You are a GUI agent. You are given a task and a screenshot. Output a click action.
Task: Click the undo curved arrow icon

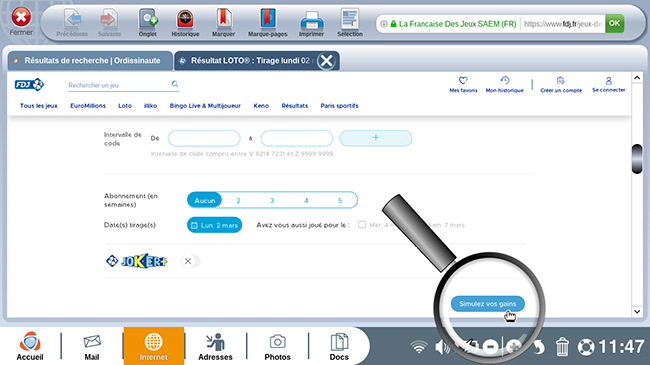539,347
